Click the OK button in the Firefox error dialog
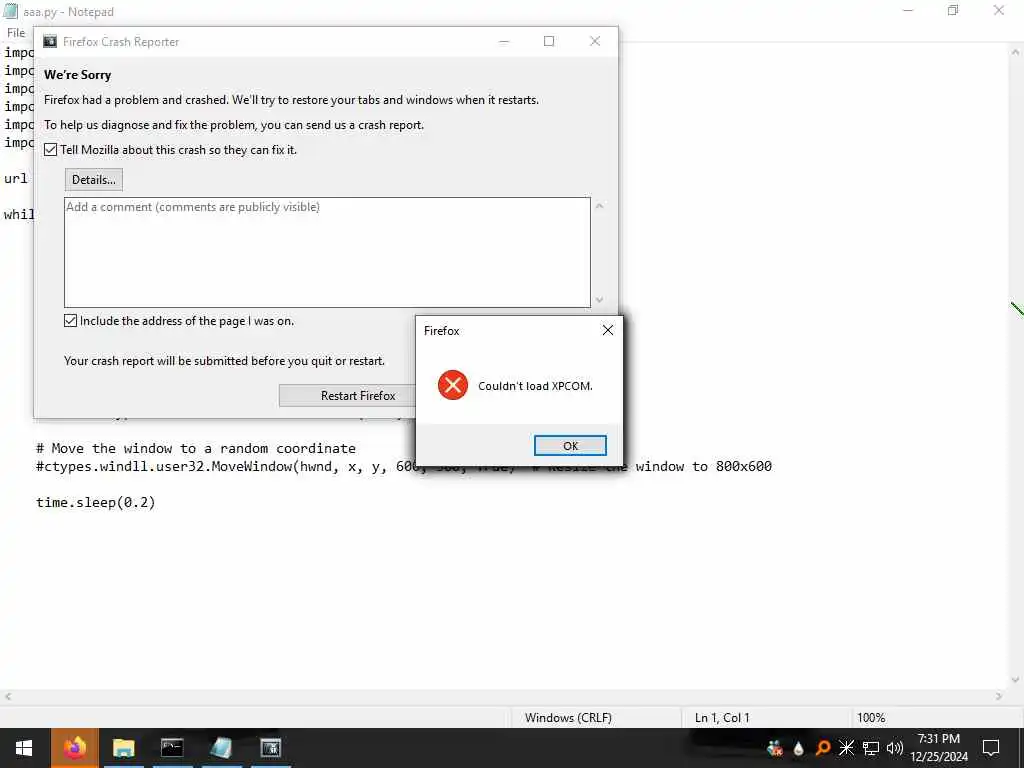This screenshot has width=1024, height=768. (570, 445)
